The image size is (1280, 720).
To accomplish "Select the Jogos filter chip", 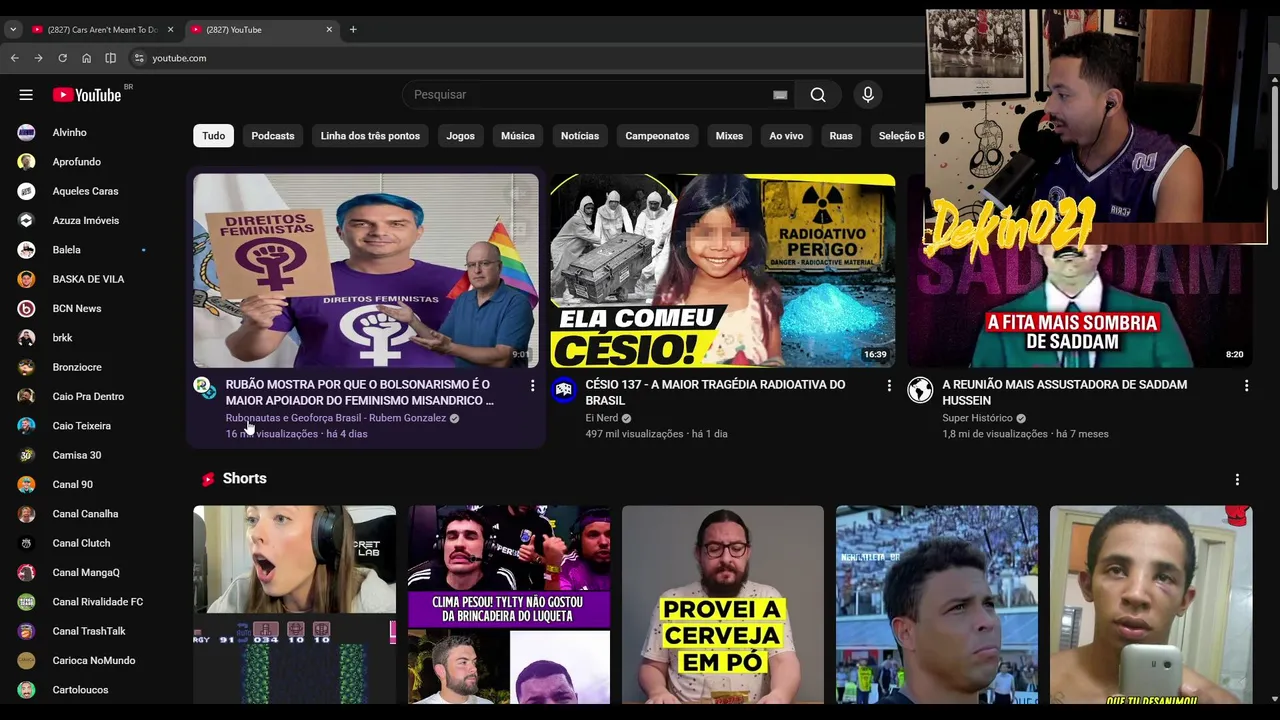I will [461, 136].
